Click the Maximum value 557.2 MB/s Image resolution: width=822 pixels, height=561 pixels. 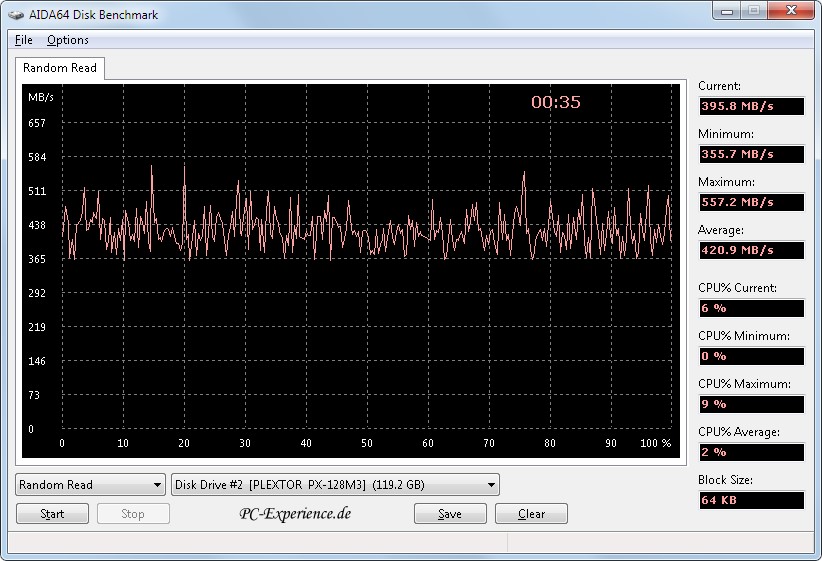click(751, 202)
